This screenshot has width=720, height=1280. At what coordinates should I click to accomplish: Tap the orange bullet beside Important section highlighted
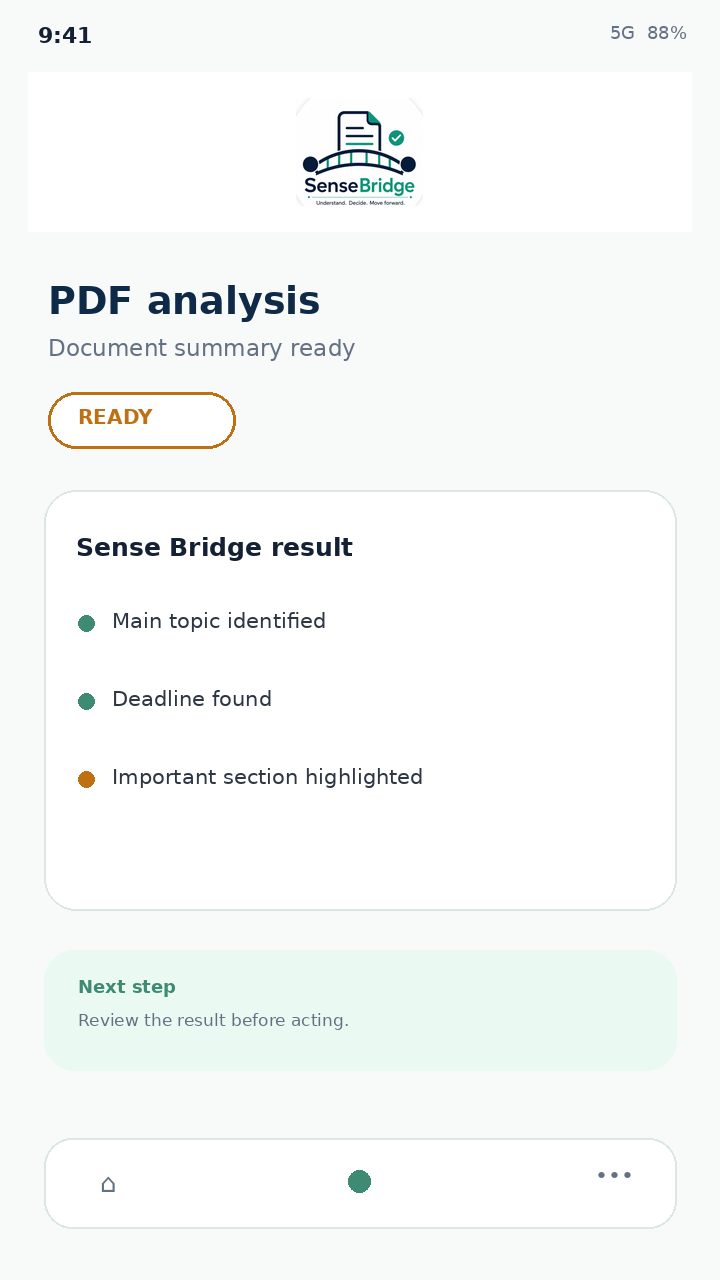tap(86, 779)
